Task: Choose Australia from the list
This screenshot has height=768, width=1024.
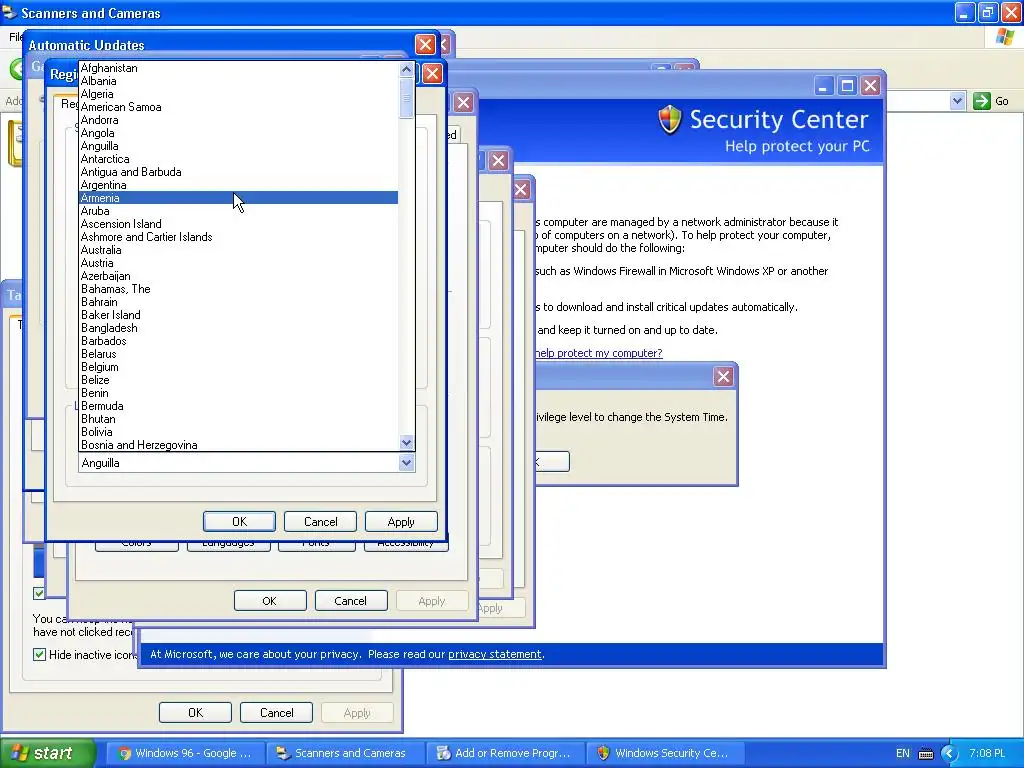Action: tap(238, 250)
